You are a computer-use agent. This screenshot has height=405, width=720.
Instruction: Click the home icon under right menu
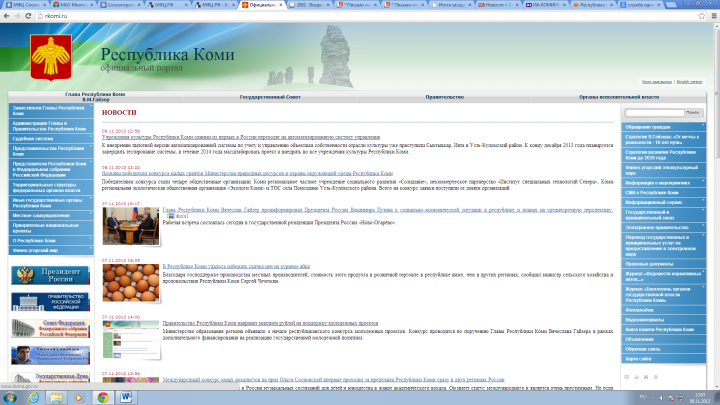pyautogui.click(x=636, y=377)
